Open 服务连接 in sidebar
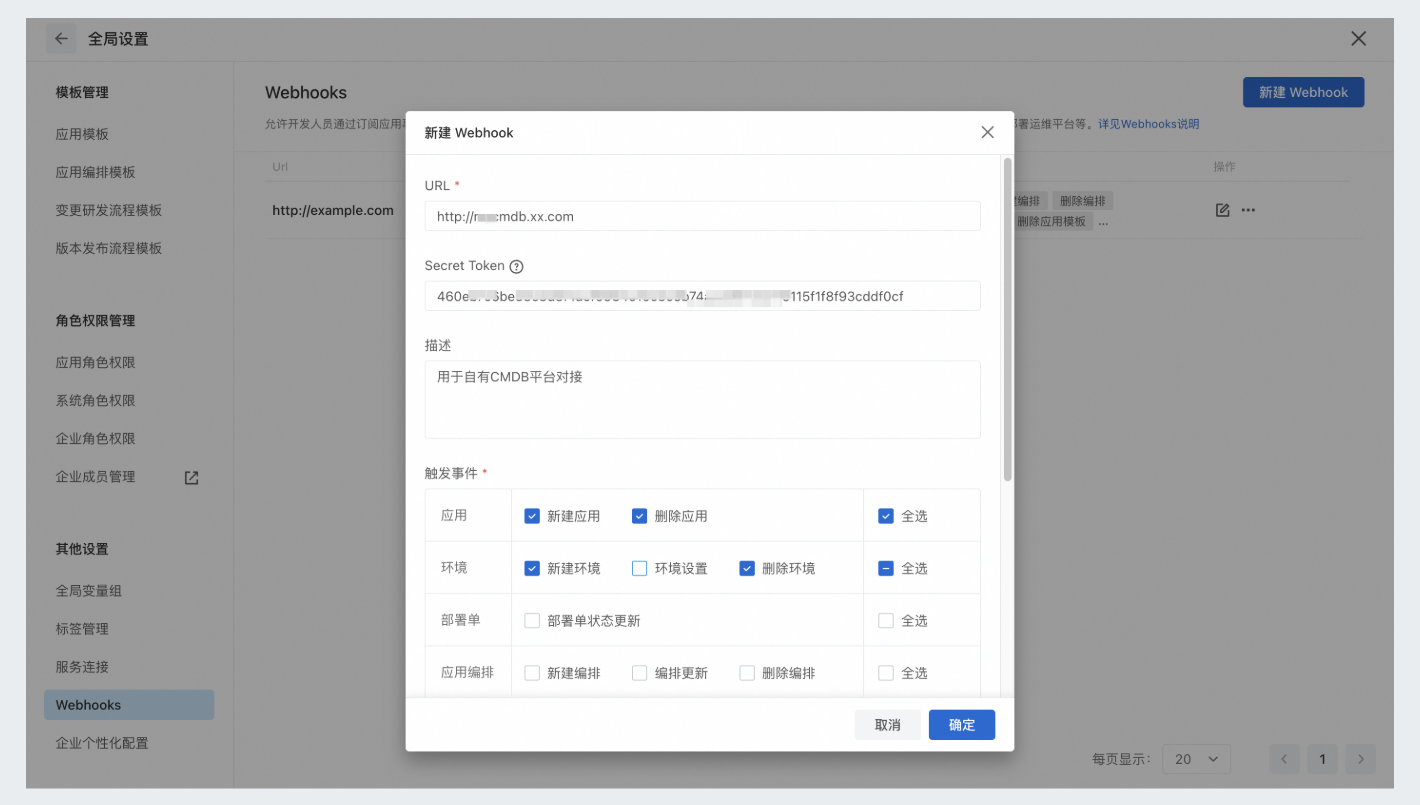The width and height of the screenshot is (1420, 805). (x=82, y=667)
